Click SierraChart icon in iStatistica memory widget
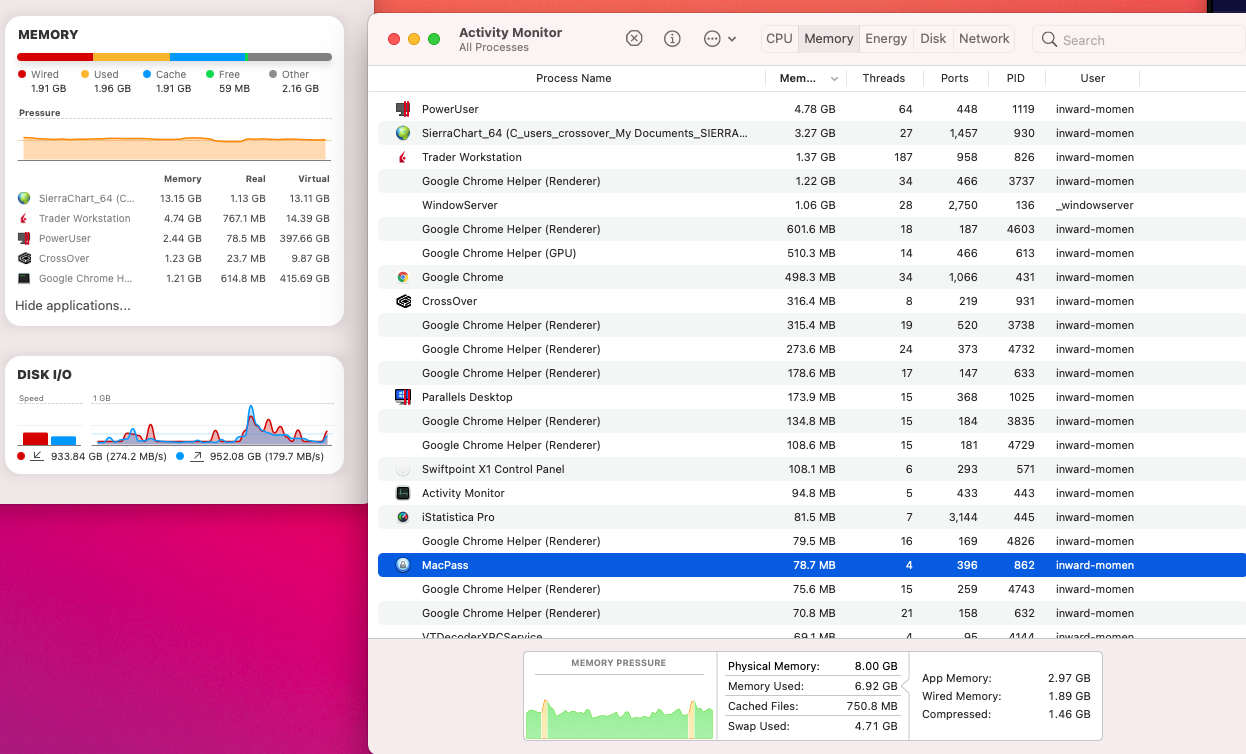The height and width of the screenshot is (754, 1246). 24,198
